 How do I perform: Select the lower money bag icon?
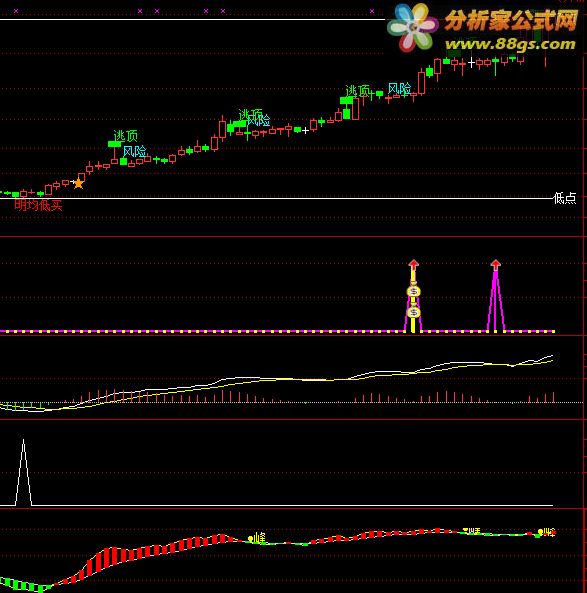pyautogui.click(x=413, y=312)
